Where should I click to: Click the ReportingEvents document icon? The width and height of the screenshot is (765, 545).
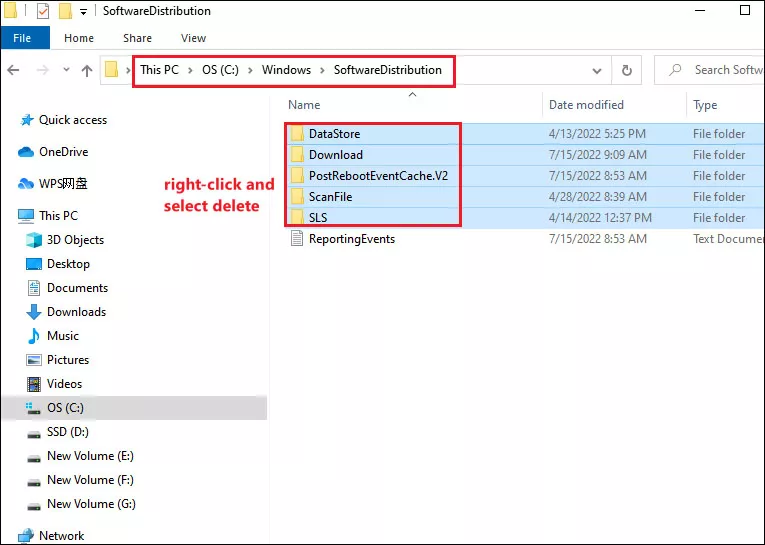[x=297, y=239]
